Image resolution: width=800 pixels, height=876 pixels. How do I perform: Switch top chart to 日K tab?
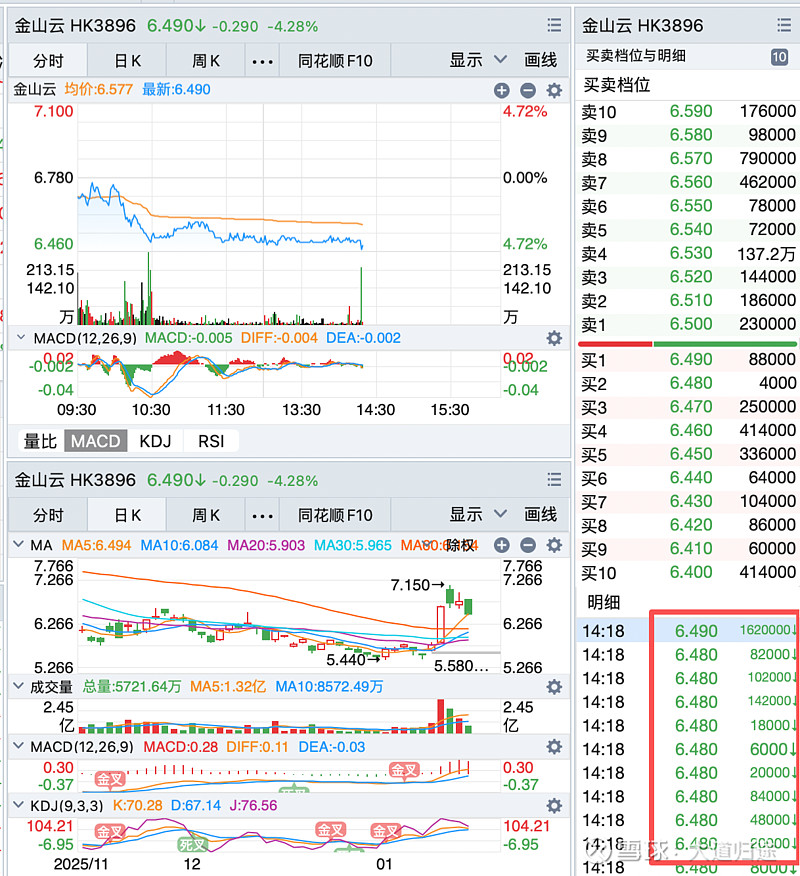tap(127, 60)
